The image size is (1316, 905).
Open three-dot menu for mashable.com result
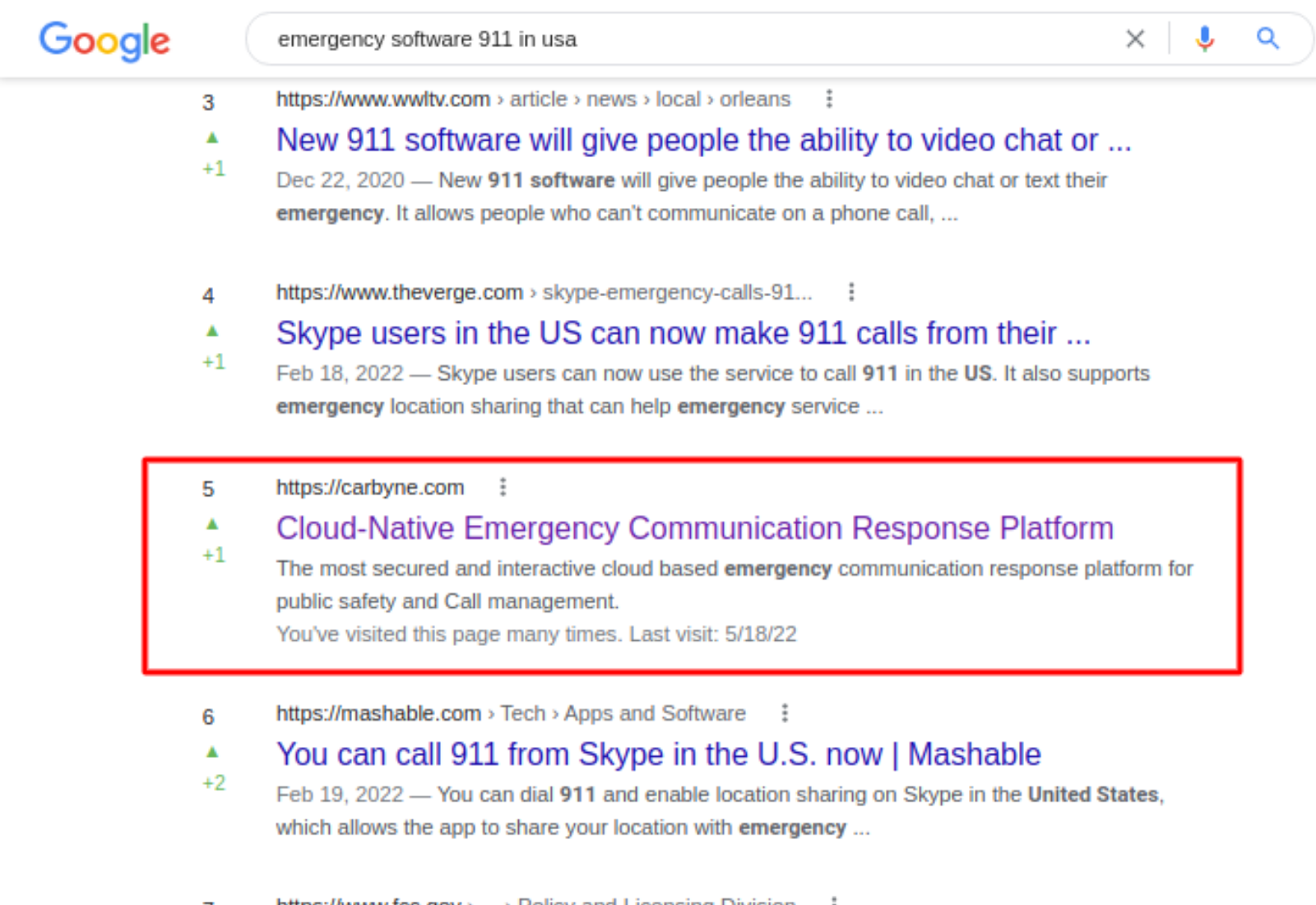[785, 712]
